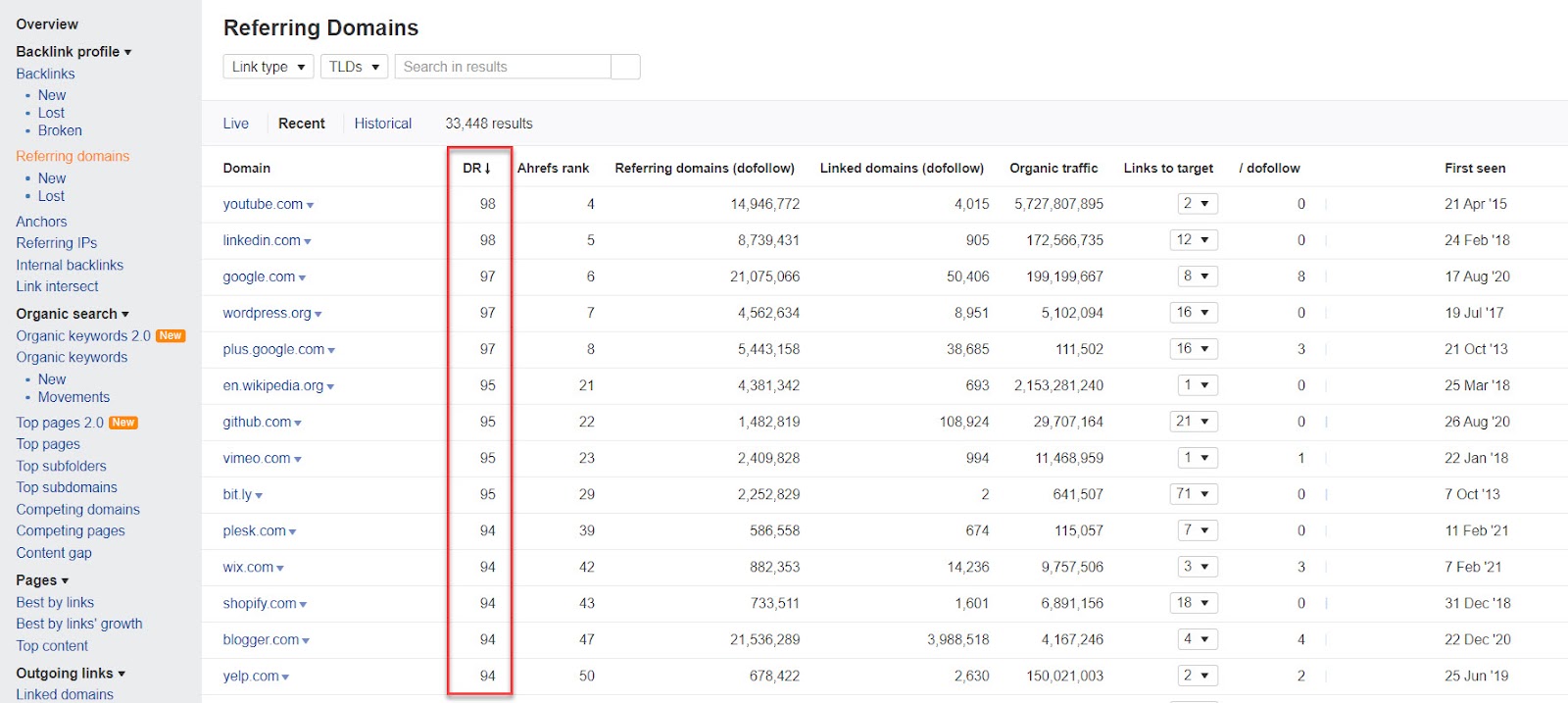The width and height of the screenshot is (1568, 703).
Task: Open the yelp.com domain dropdown
Action: (x=285, y=677)
